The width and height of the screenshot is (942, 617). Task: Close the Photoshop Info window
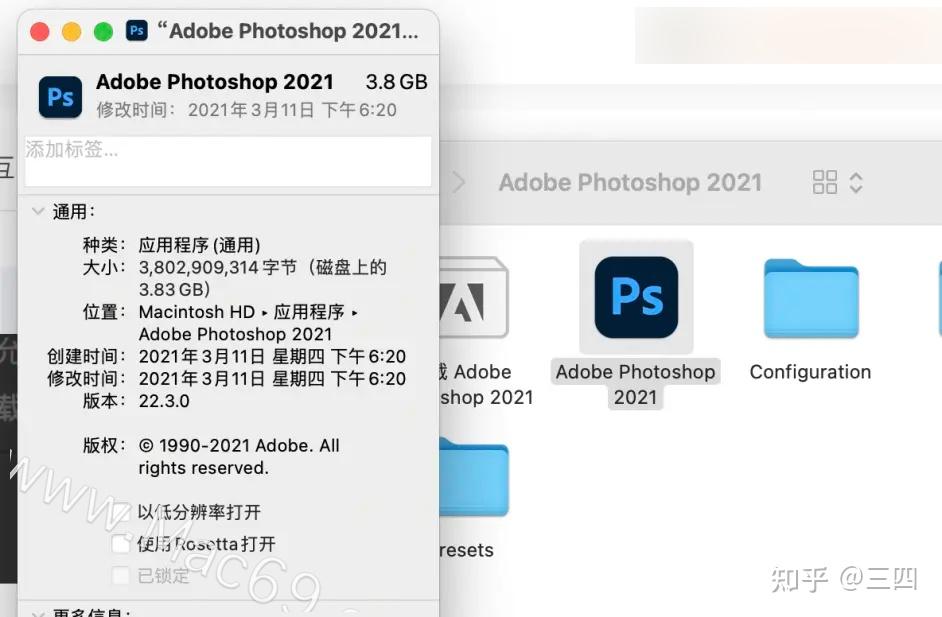click(40, 32)
